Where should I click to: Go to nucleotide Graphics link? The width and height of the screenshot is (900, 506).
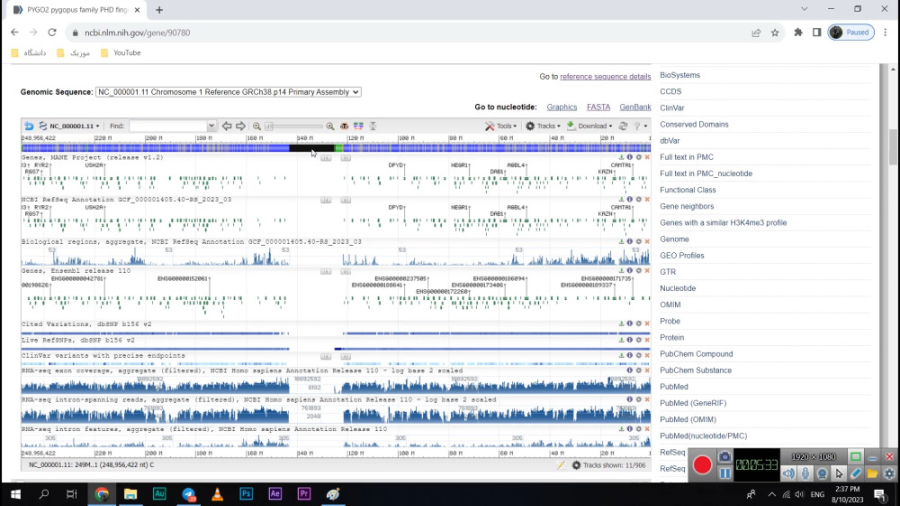point(561,107)
